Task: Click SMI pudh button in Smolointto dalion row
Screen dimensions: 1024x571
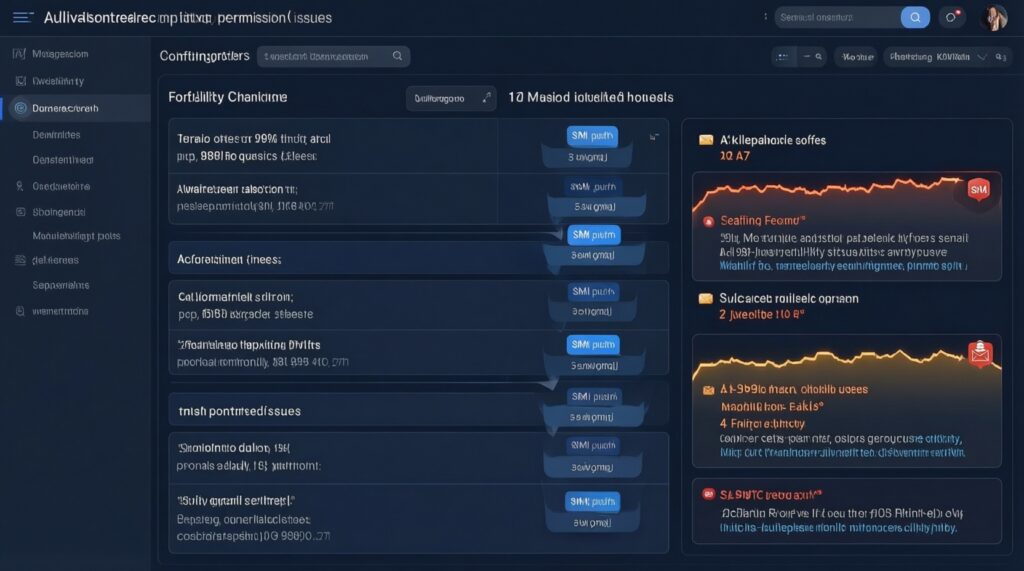Action: pos(593,446)
